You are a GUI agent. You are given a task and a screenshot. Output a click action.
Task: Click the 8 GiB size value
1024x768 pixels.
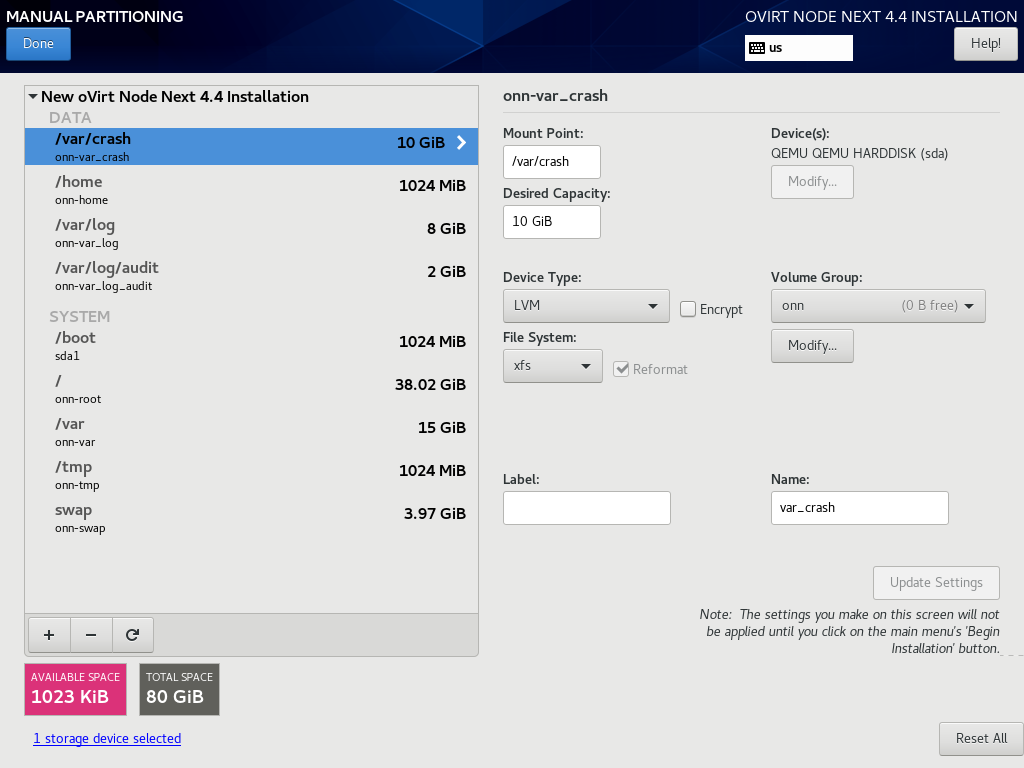pos(447,229)
